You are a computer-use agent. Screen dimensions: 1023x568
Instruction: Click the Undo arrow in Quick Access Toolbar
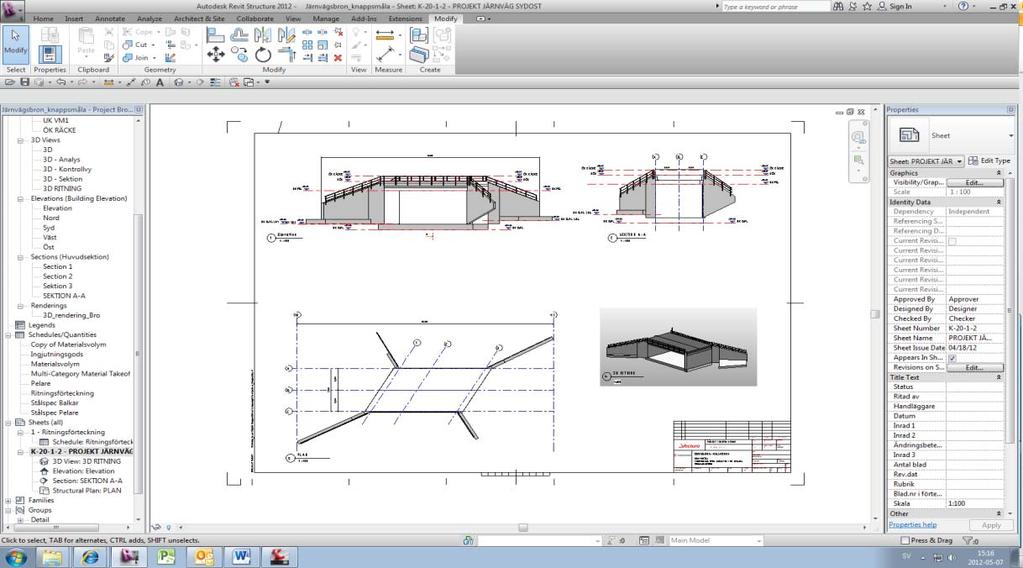pyautogui.click(x=61, y=82)
